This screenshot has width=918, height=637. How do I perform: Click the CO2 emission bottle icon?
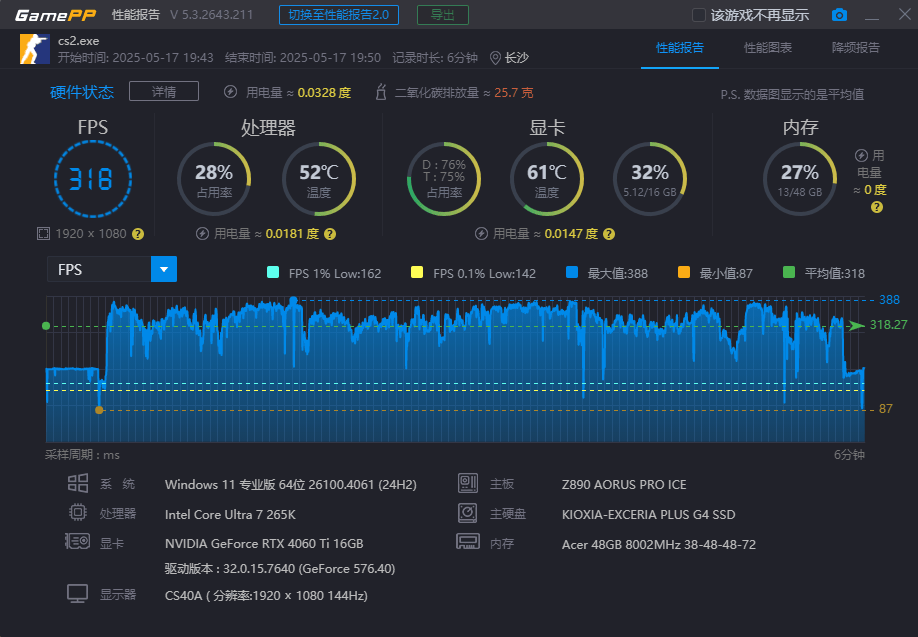tap(381, 92)
